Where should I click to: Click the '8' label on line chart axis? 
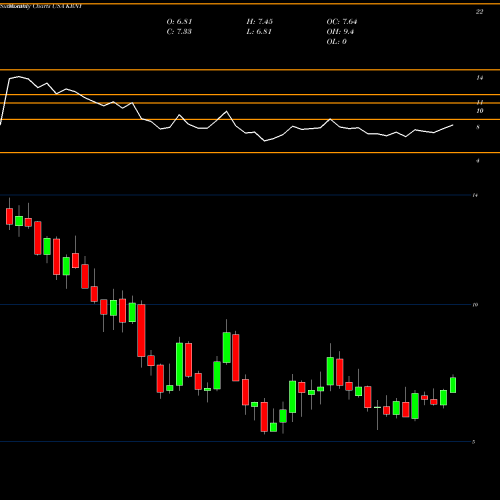pos(478,127)
